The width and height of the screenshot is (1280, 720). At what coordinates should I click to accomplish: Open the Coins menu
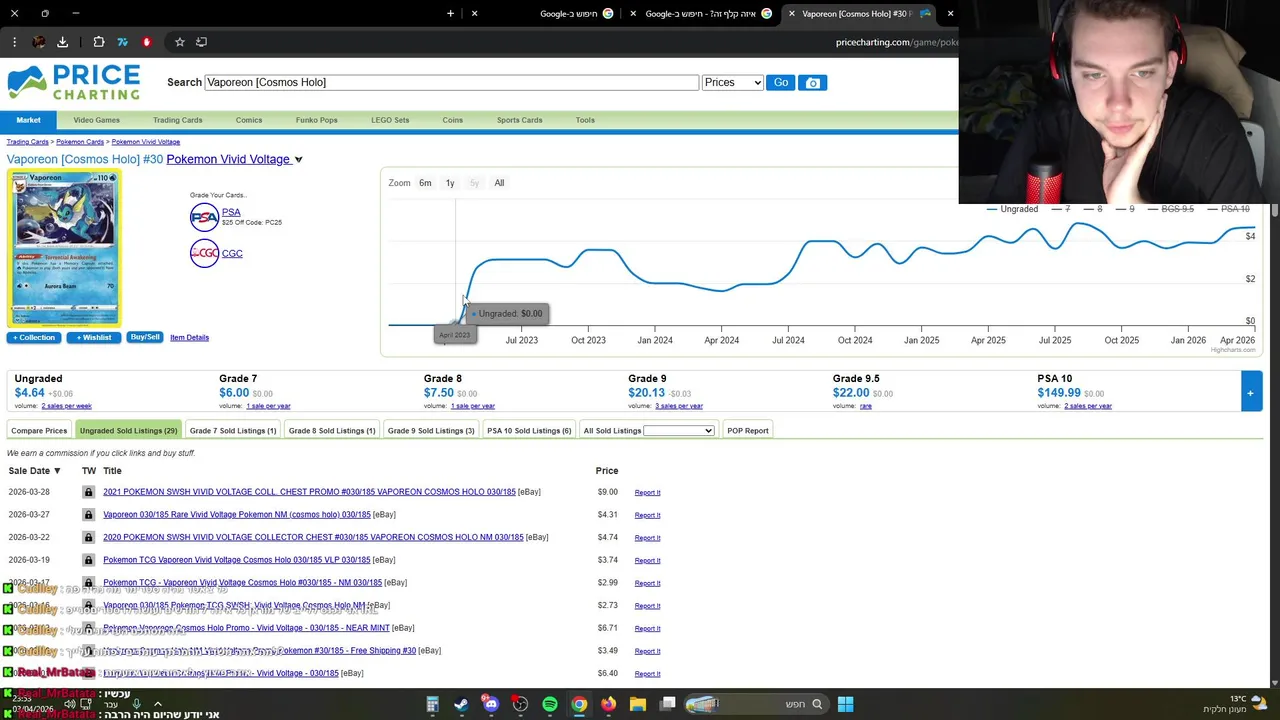452,120
